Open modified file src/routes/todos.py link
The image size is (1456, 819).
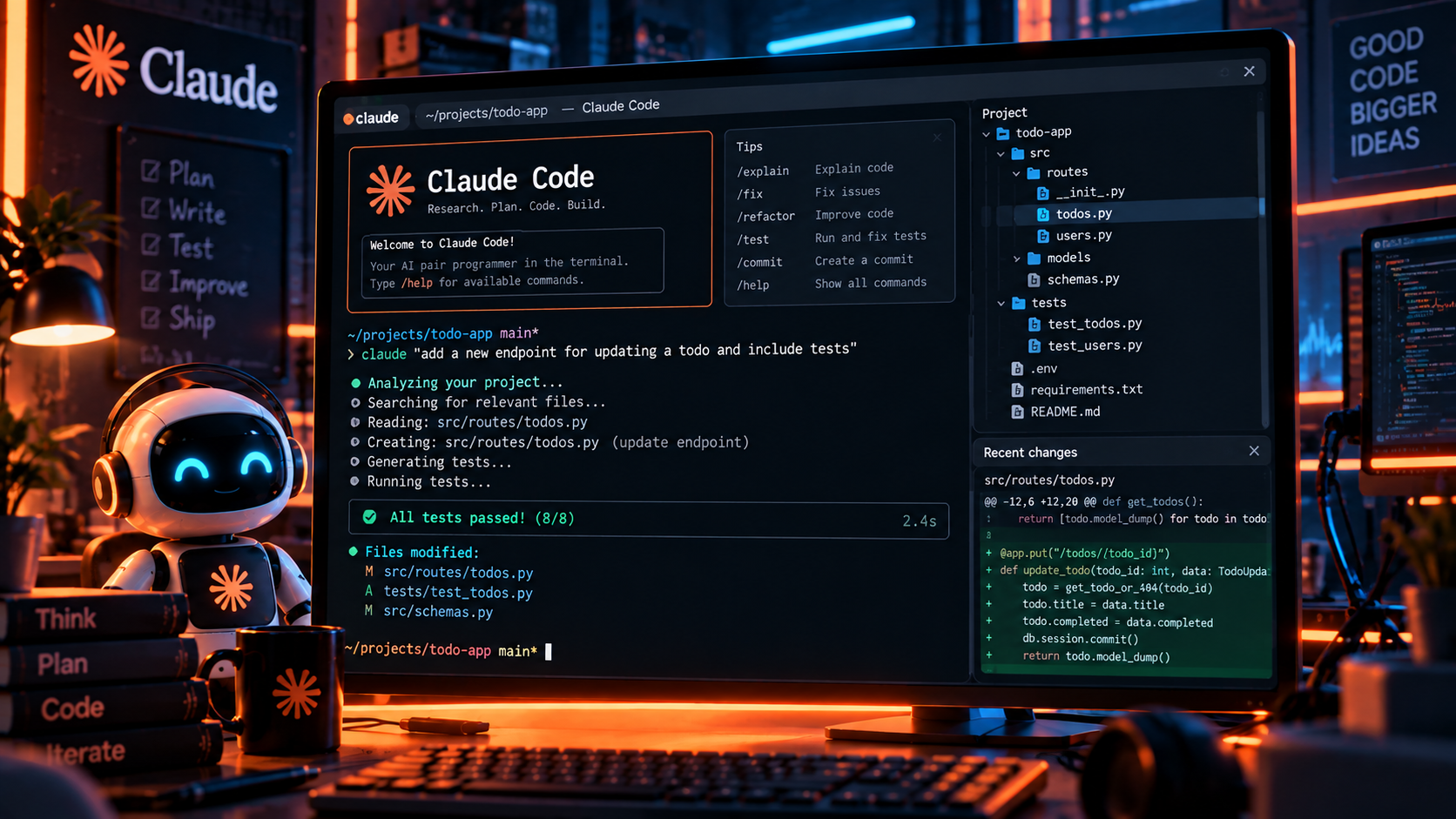coord(458,573)
